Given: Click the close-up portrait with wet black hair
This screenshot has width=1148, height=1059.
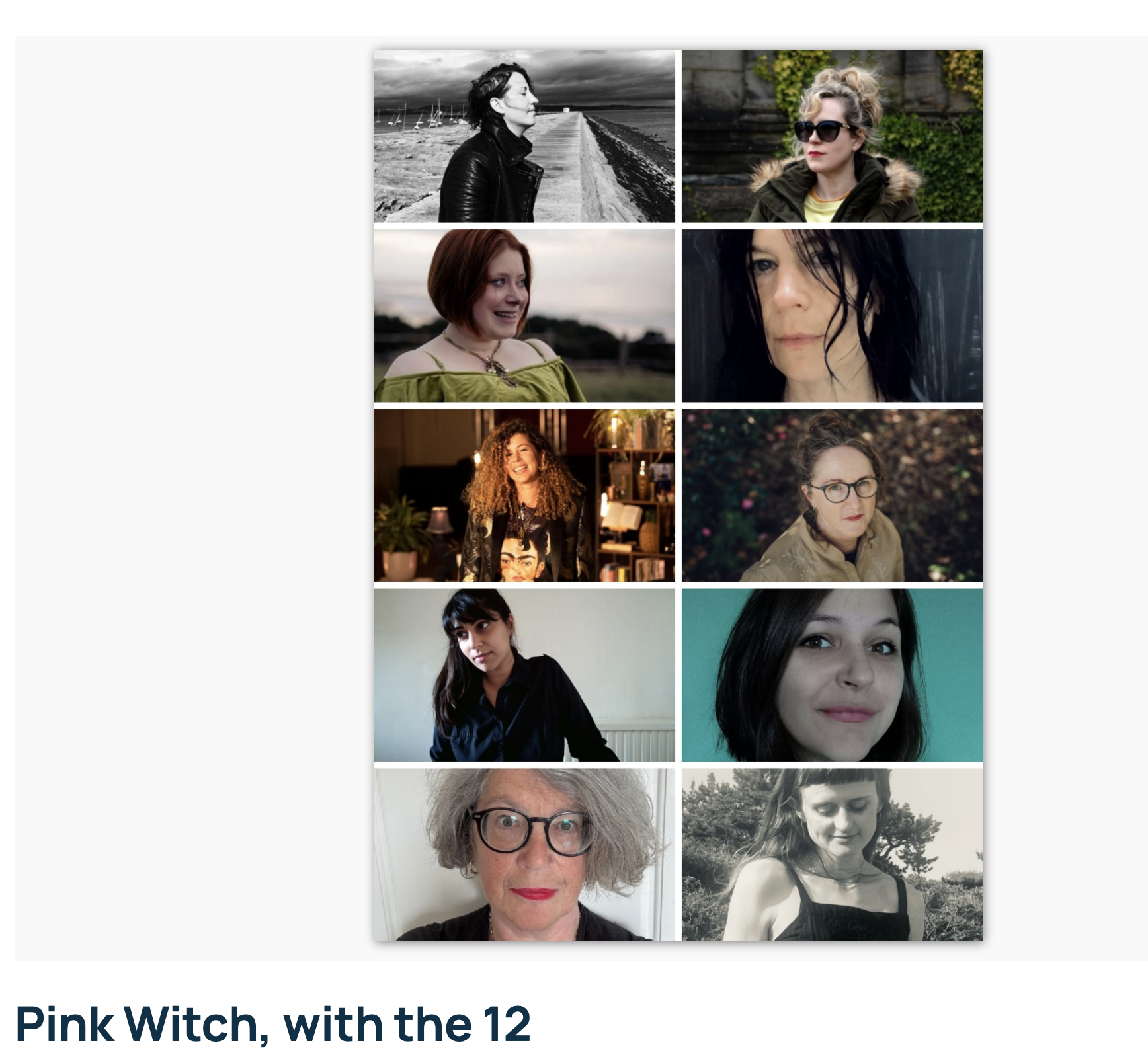Looking at the screenshot, I should pos(832,315).
